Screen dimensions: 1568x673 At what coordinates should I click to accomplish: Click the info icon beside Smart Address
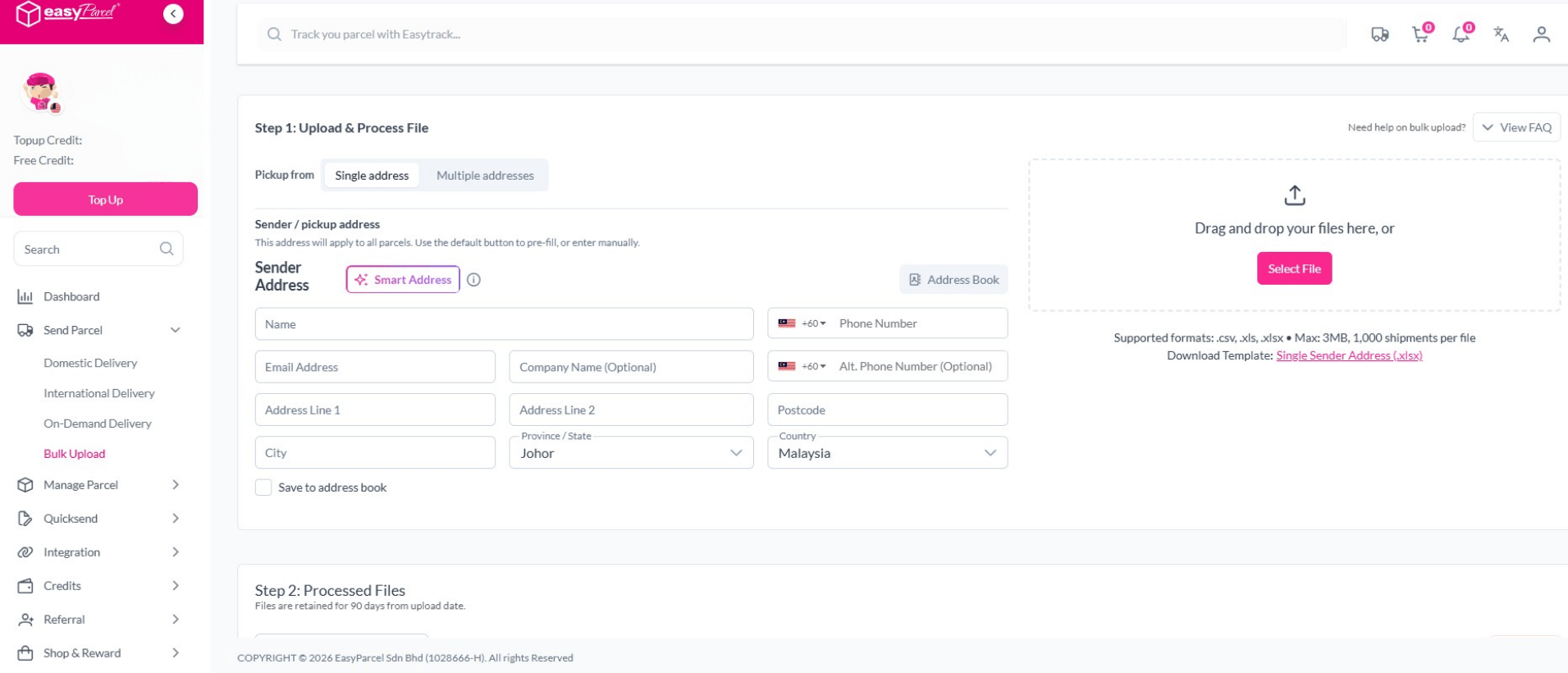473,280
